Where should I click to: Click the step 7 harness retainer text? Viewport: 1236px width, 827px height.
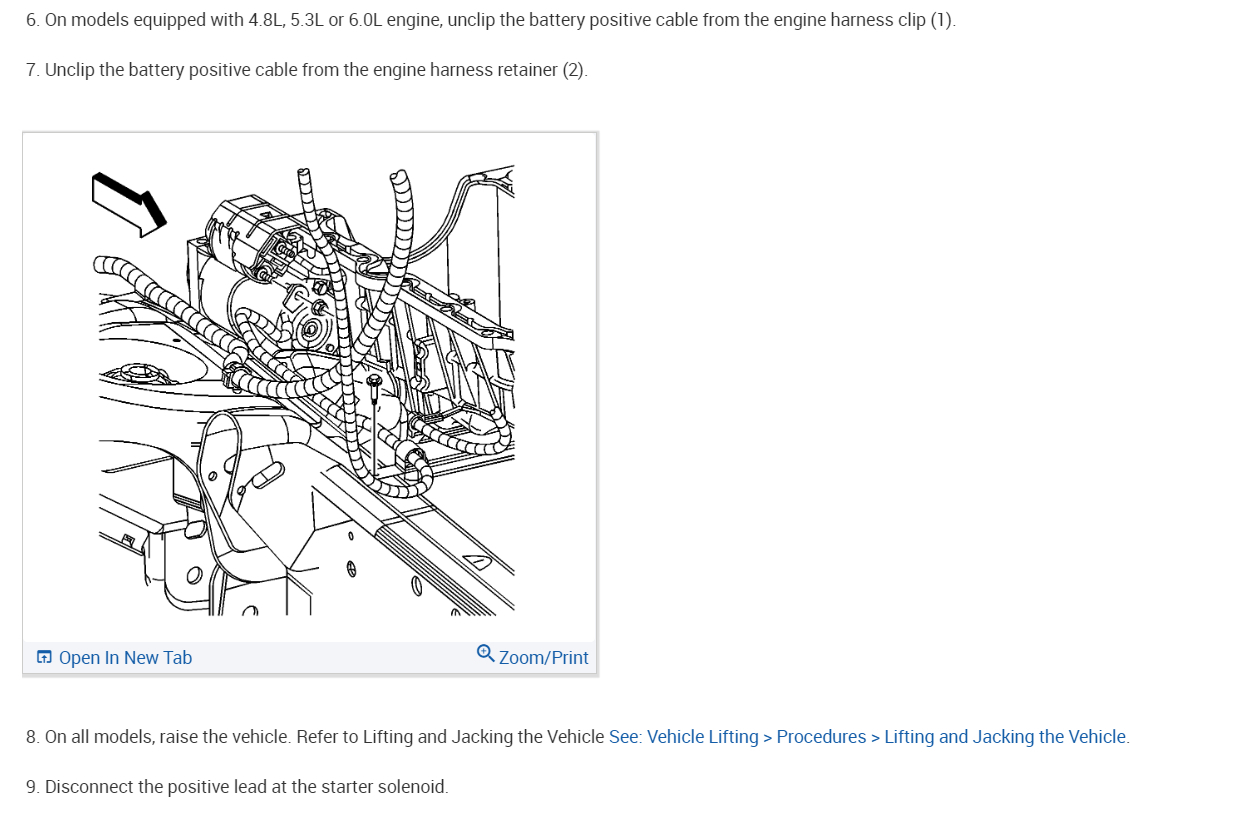(x=307, y=71)
